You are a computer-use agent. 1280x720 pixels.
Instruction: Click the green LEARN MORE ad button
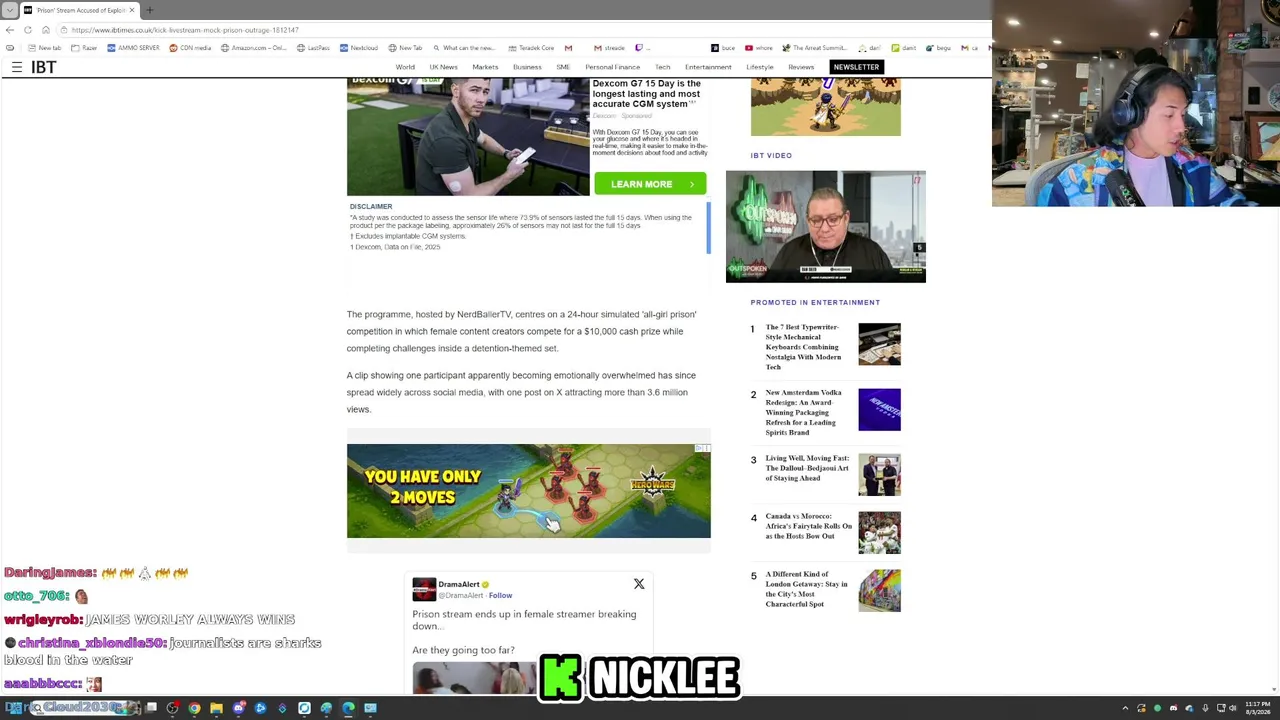point(650,184)
